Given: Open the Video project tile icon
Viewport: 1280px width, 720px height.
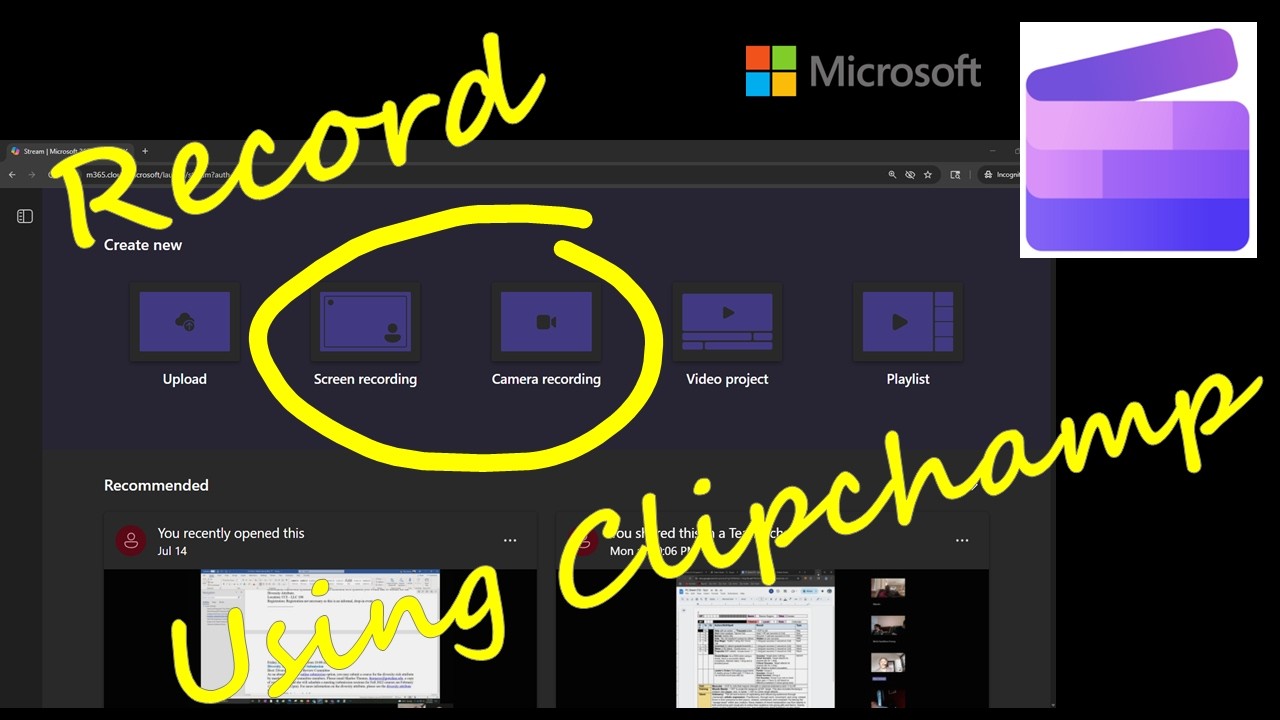Looking at the screenshot, I should point(727,322).
